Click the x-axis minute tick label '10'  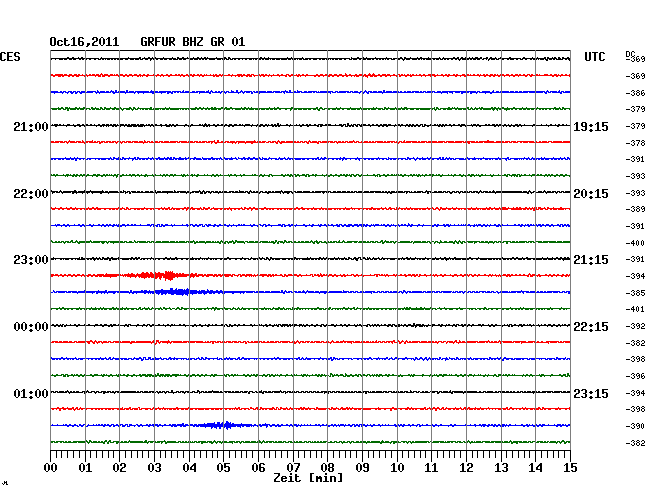click(x=397, y=468)
